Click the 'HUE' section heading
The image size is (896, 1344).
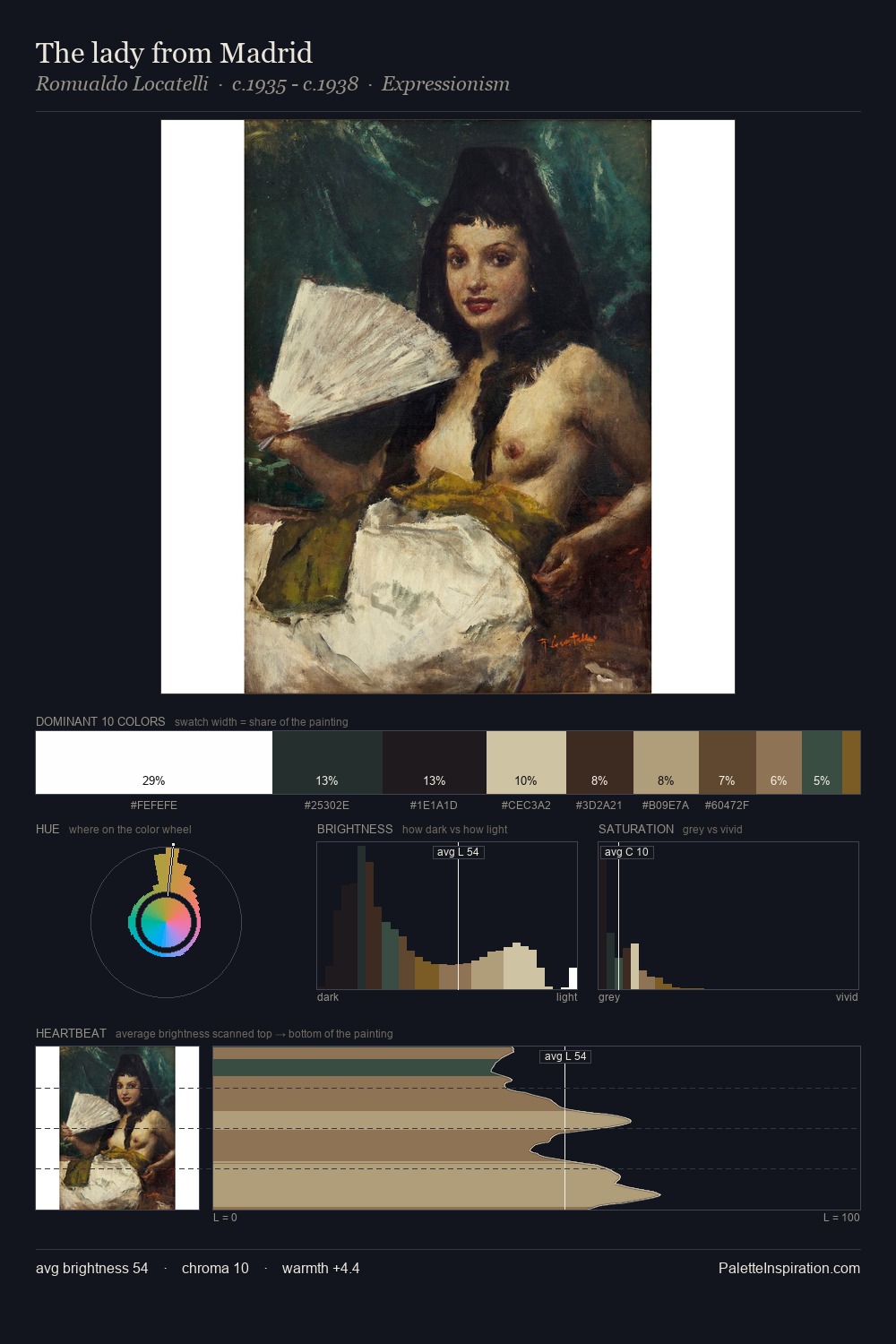(x=47, y=829)
